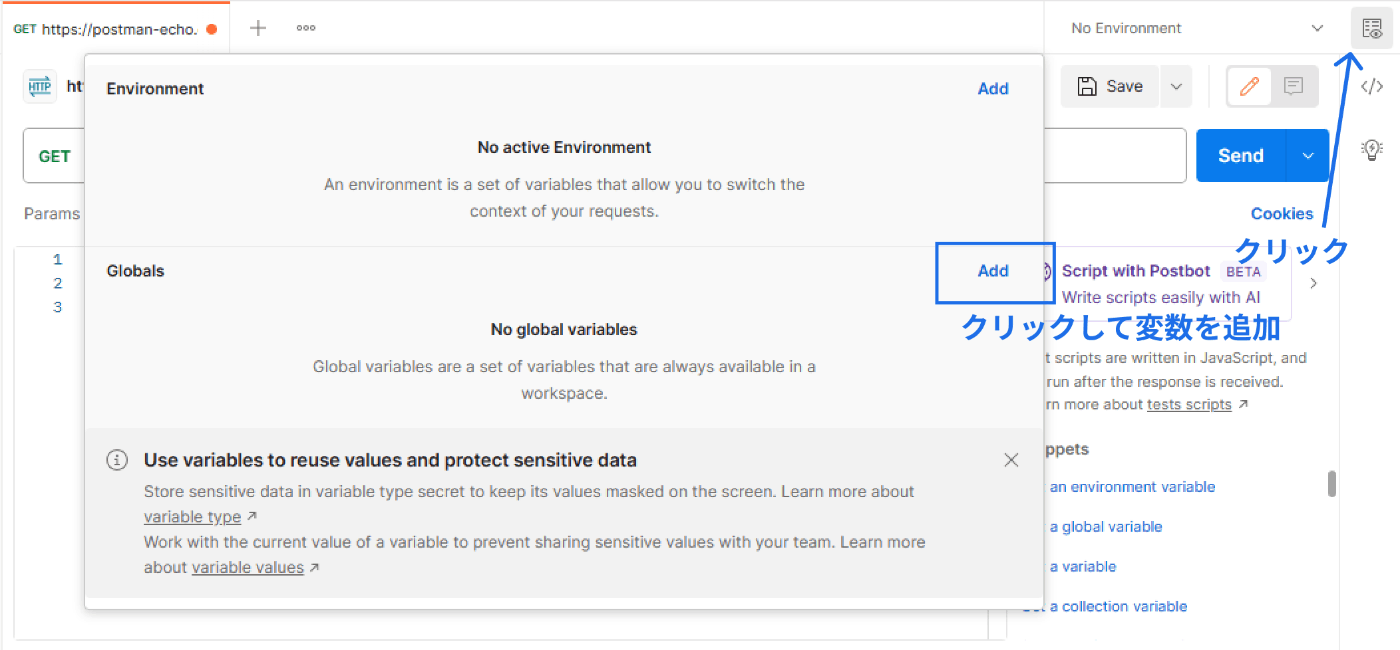
Task: Click the No global variables text
Action: tap(564, 329)
